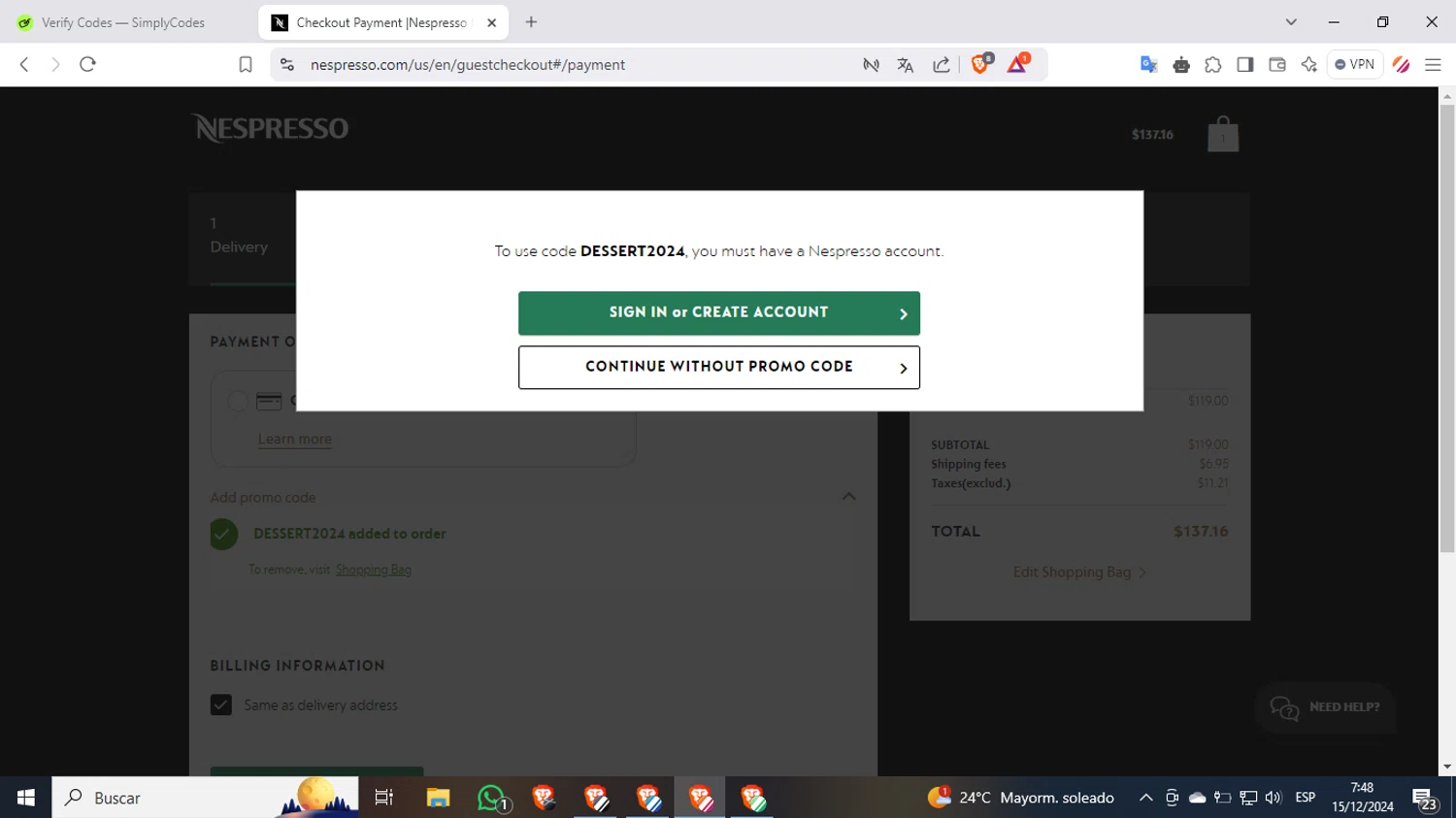Open Brave Rewards triangle icon
1456x818 pixels.
click(x=1017, y=64)
